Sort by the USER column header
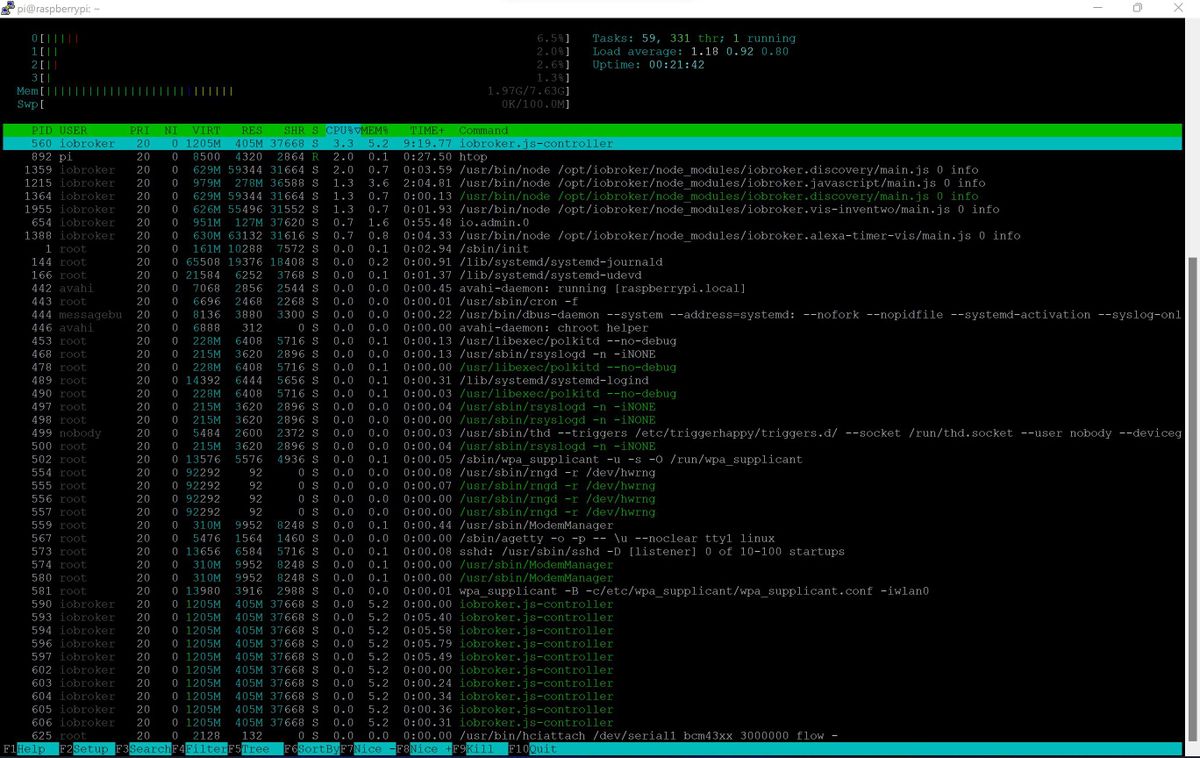Screen dimensions: 1200x758 pyautogui.click(x=73, y=130)
